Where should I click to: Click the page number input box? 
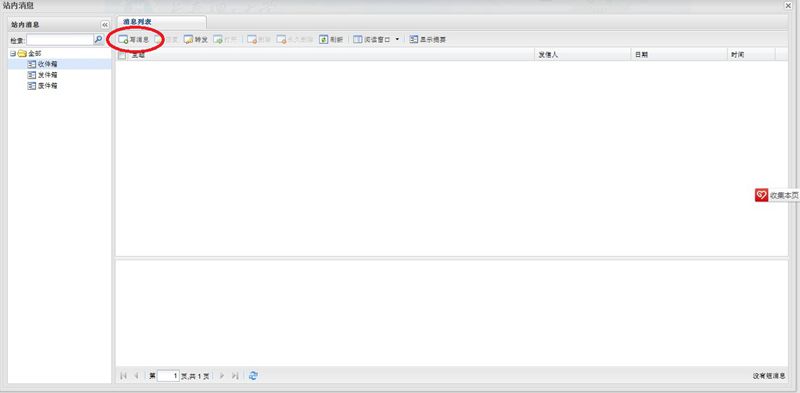coord(169,376)
